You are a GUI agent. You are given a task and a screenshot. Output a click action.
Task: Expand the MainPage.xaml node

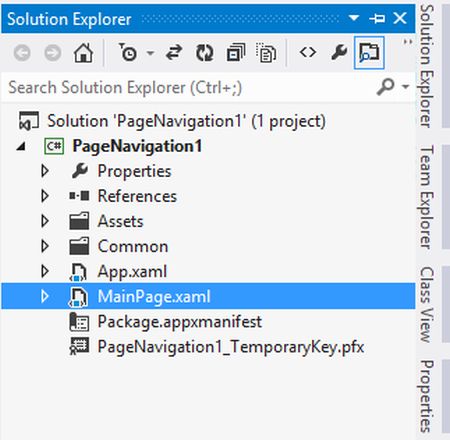pos(45,296)
